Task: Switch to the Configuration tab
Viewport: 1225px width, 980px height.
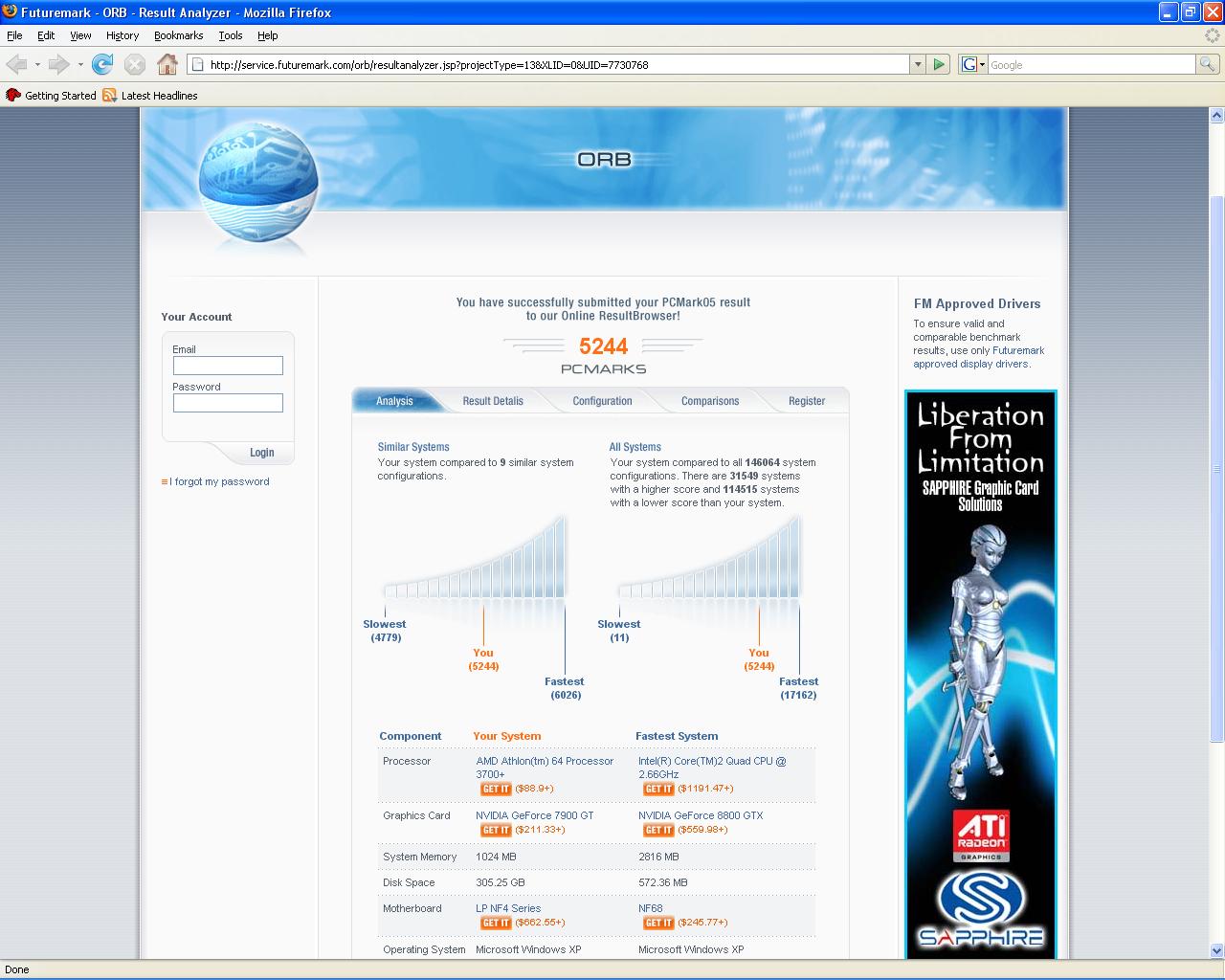Action: (x=602, y=401)
